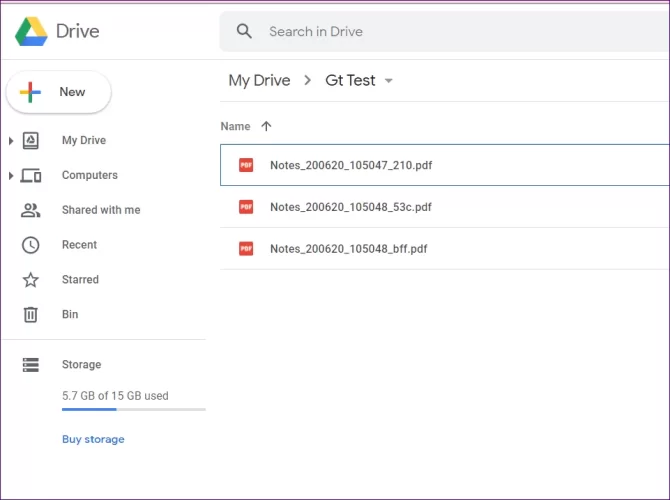Go to Shared with me section

click(100, 210)
